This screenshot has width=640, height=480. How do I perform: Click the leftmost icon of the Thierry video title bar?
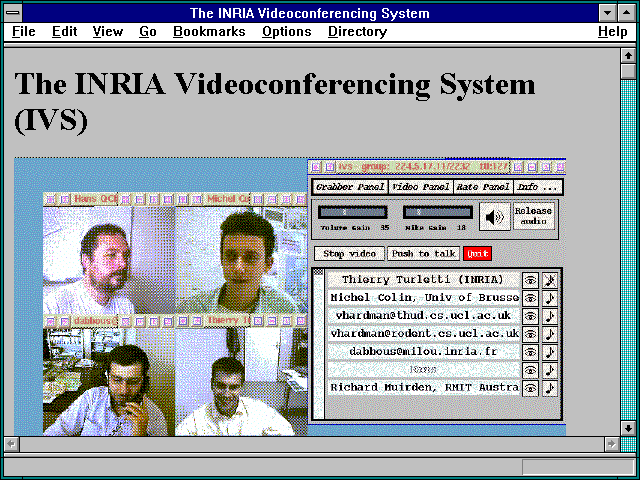pos(183,321)
